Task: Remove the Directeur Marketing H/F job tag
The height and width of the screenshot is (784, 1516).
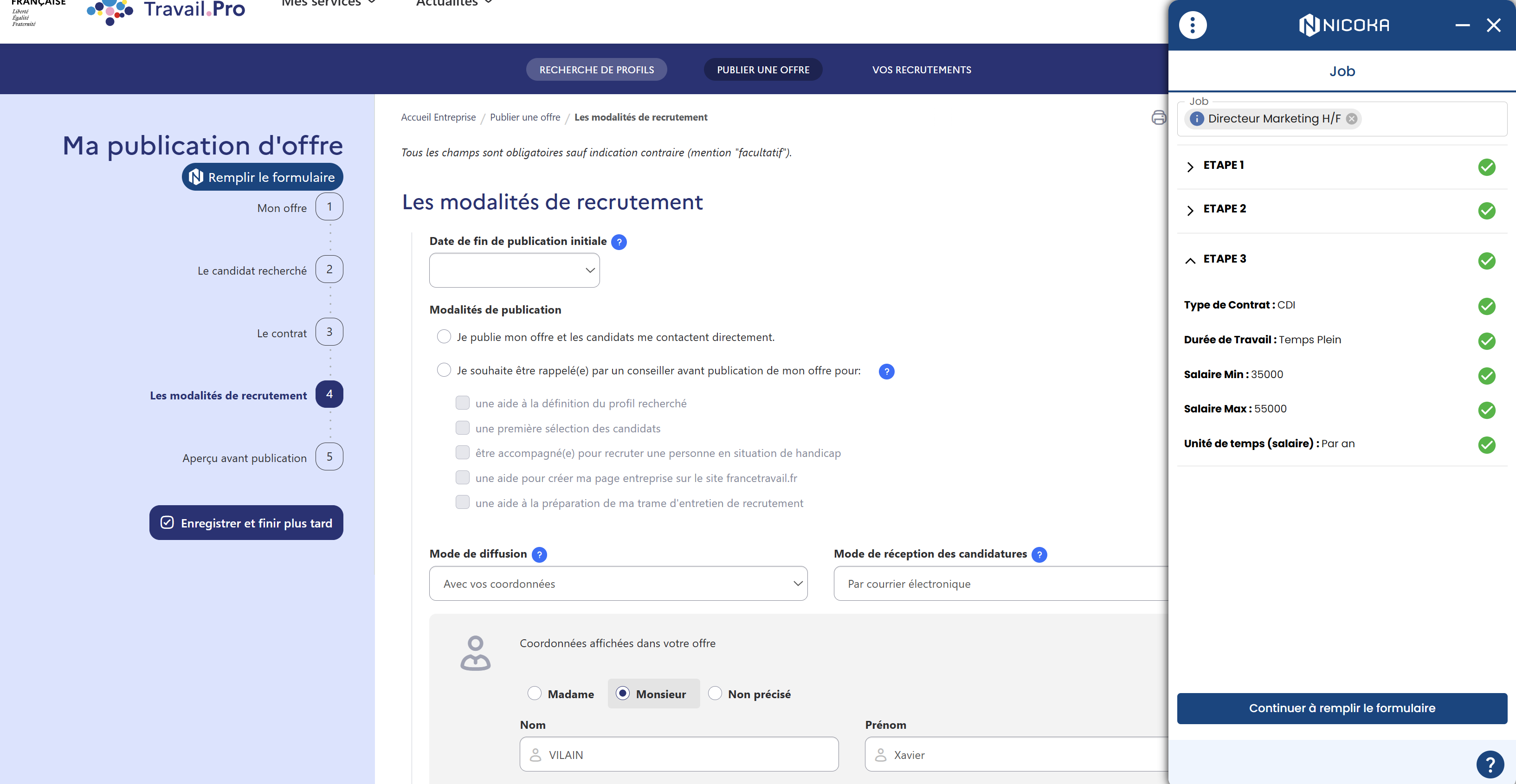Action: pyautogui.click(x=1352, y=119)
